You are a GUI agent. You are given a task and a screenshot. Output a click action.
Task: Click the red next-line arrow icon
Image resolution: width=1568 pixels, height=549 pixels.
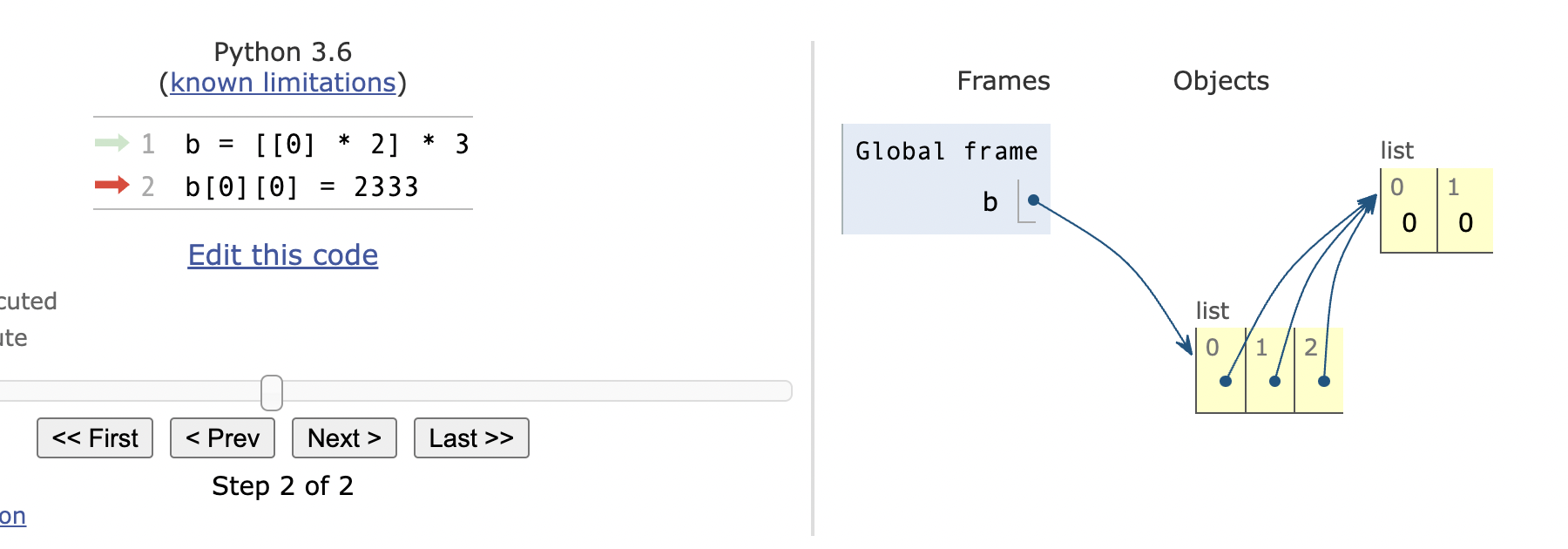(x=112, y=185)
